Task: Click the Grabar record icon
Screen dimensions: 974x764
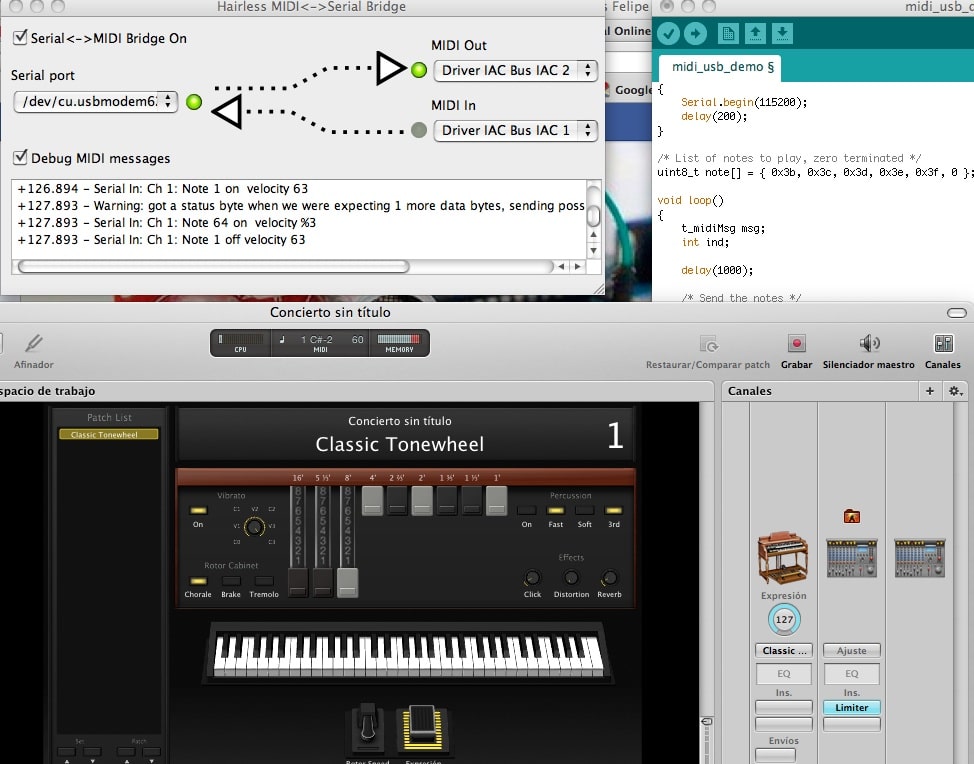Action: (x=797, y=344)
